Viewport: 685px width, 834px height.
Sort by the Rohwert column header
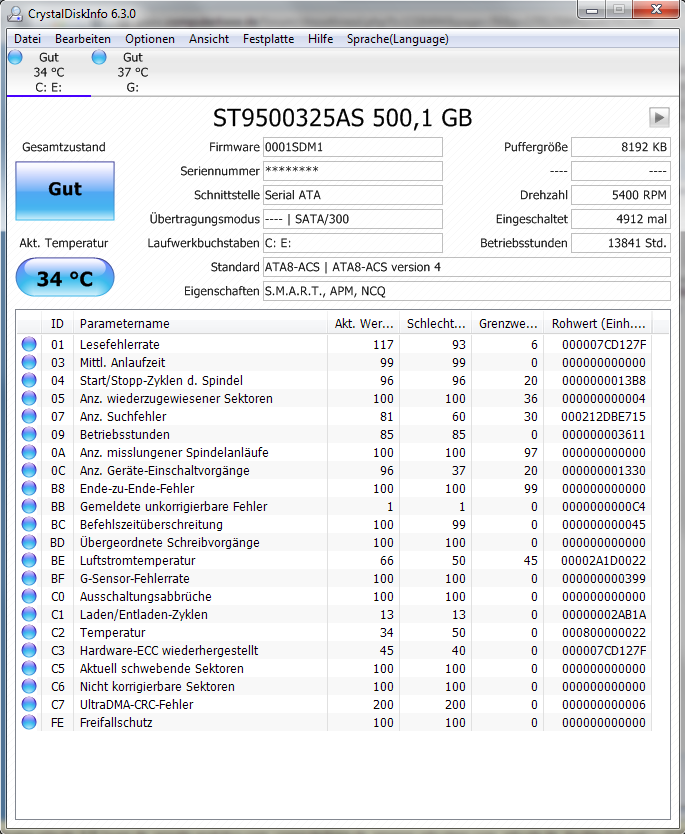598,323
